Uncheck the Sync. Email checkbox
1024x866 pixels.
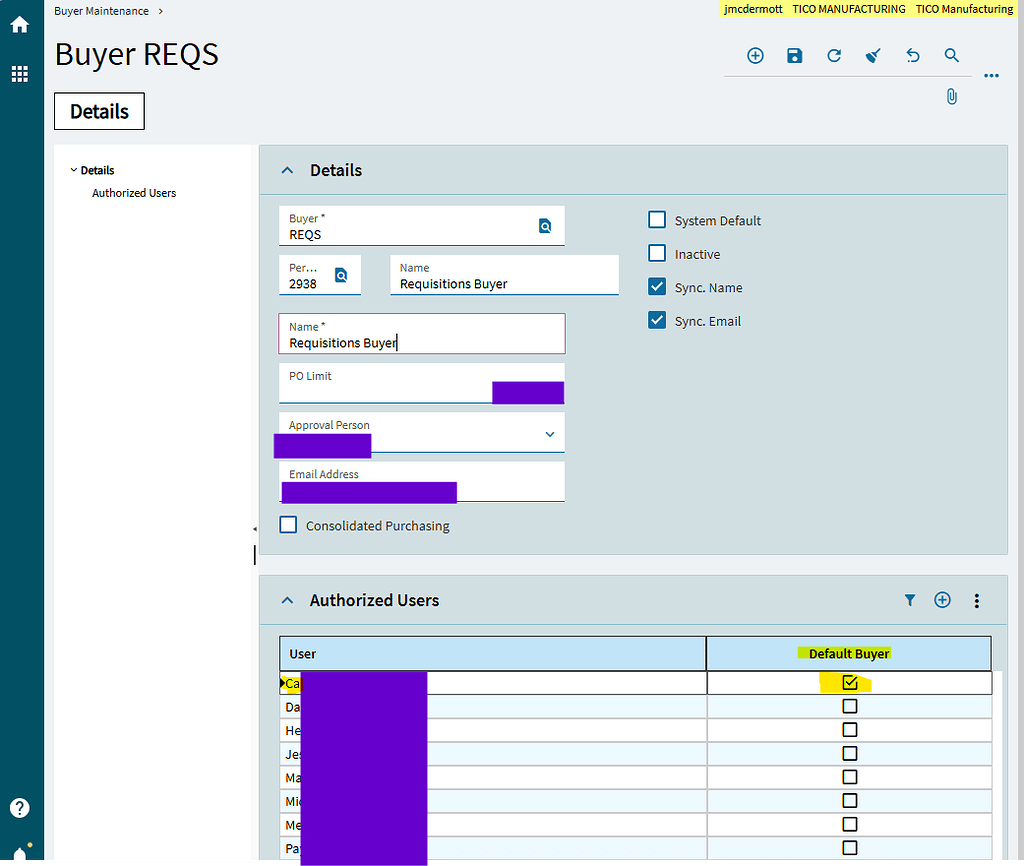pos(657,321)
